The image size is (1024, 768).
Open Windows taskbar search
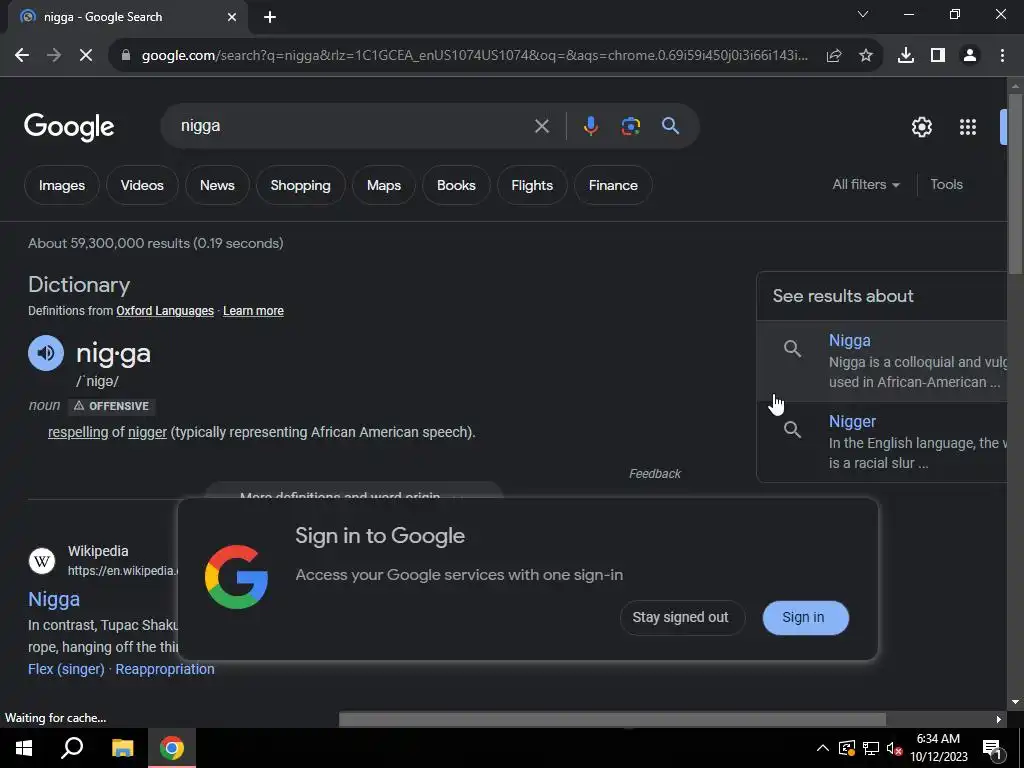click(x=72, y=748)
